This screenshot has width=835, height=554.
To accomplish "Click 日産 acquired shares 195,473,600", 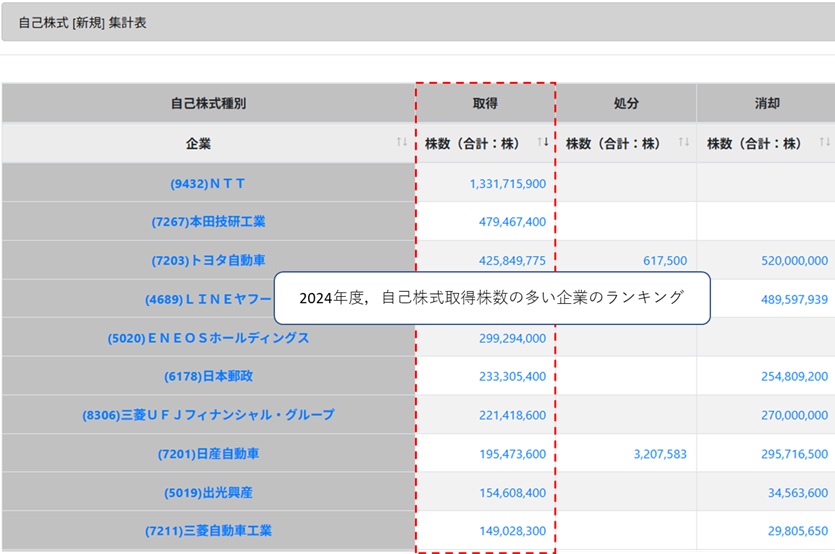I will pyautogui.click(x=512, y=454).
